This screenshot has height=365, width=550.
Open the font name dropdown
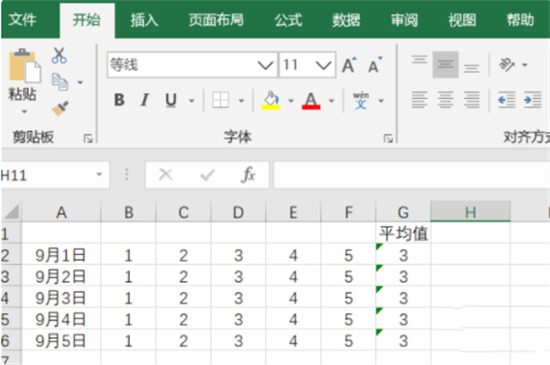click(x=265, y=65)
